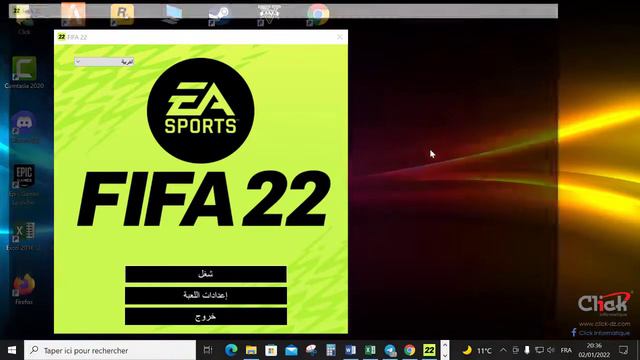The image size is (640, 360).
Task: Open Google Chrome desktop shortcut
Action: pyautogui.click(x=318, y=15)
